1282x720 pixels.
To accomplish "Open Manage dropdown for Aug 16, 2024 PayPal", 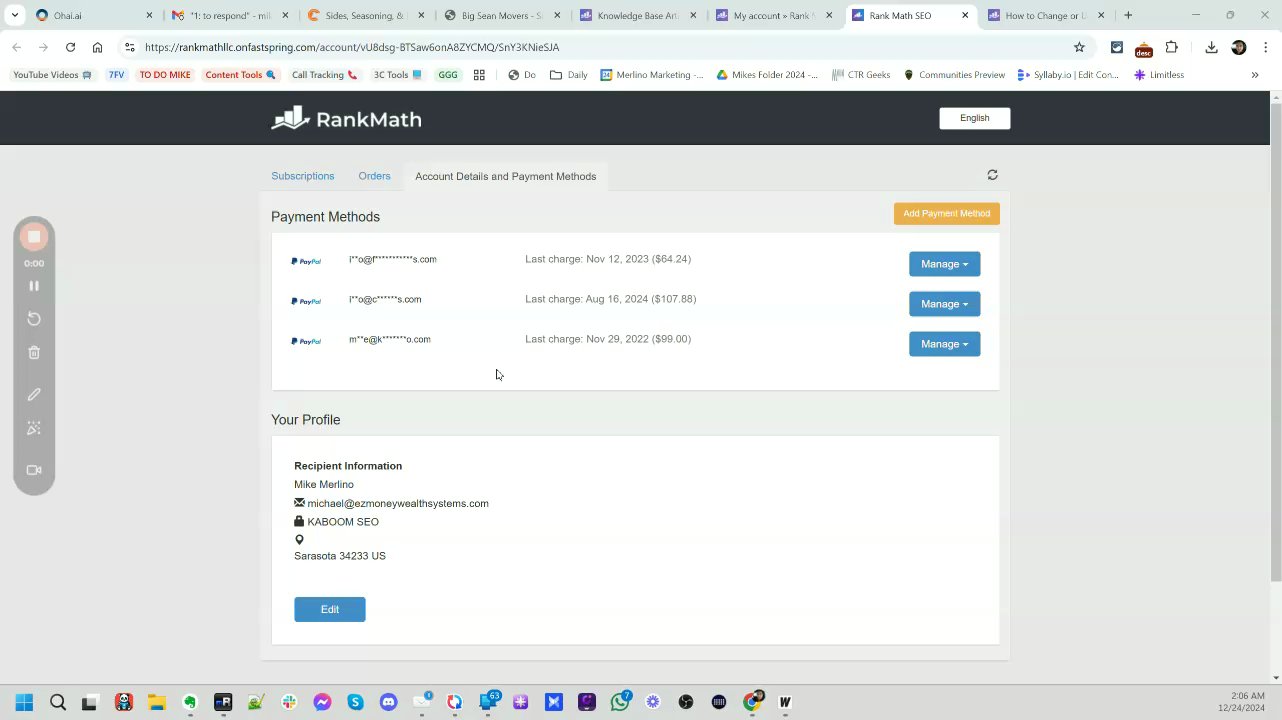I will (944, 304).
